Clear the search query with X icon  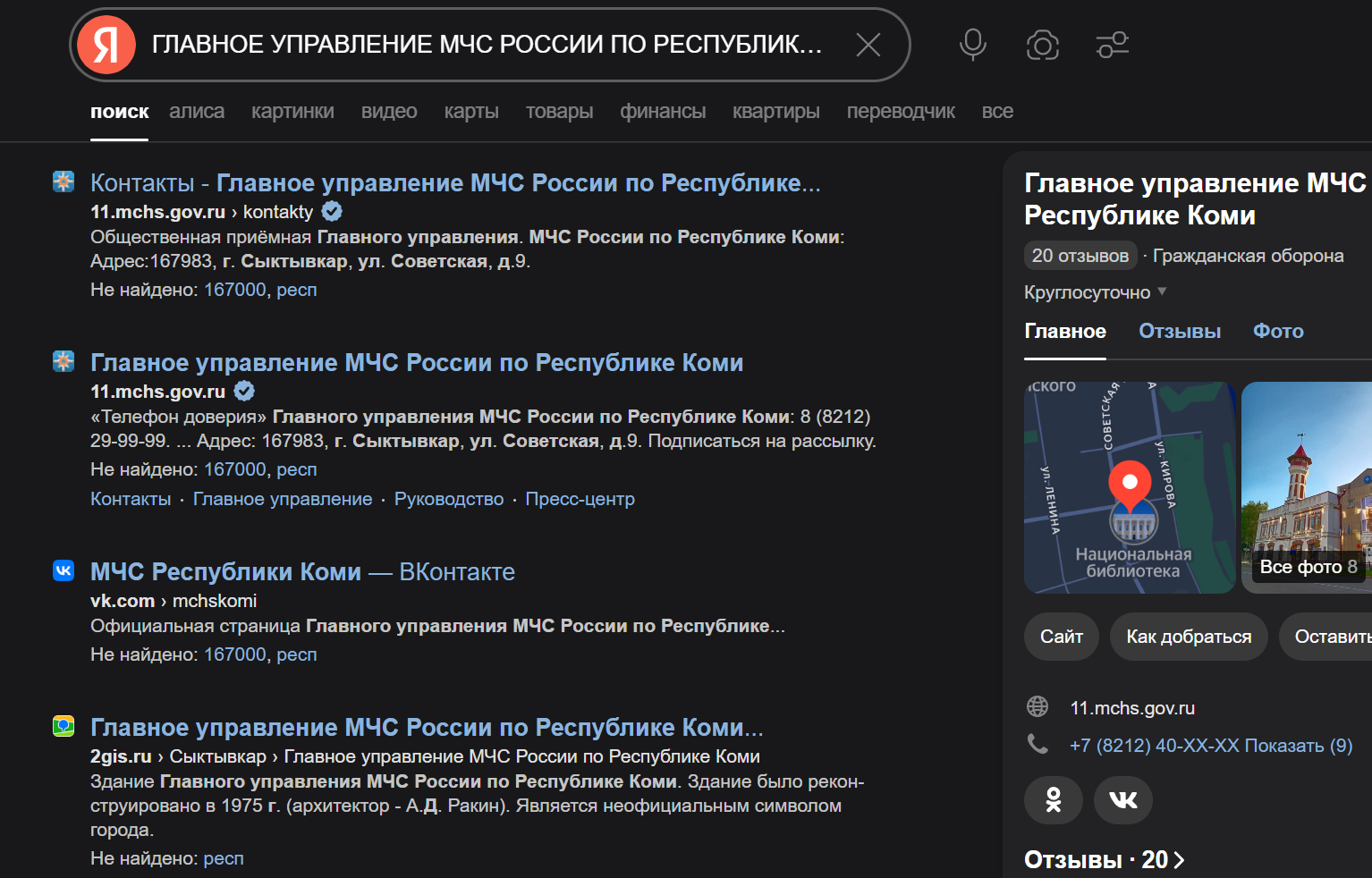868,45
